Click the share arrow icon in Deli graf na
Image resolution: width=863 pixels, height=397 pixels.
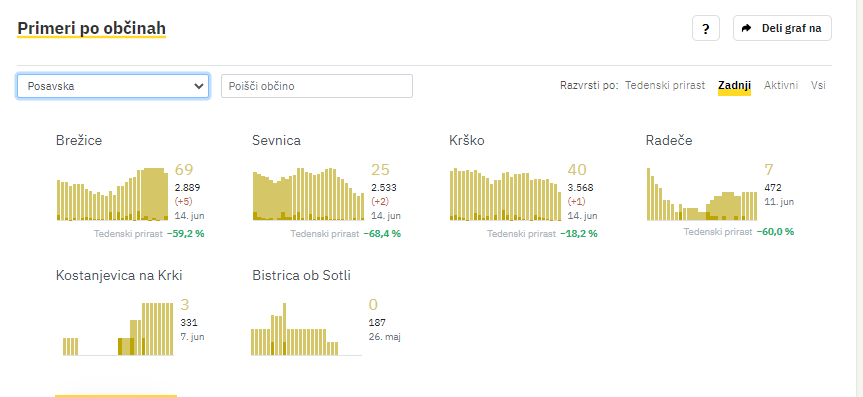pyautogui.click(x=747, y=29)
